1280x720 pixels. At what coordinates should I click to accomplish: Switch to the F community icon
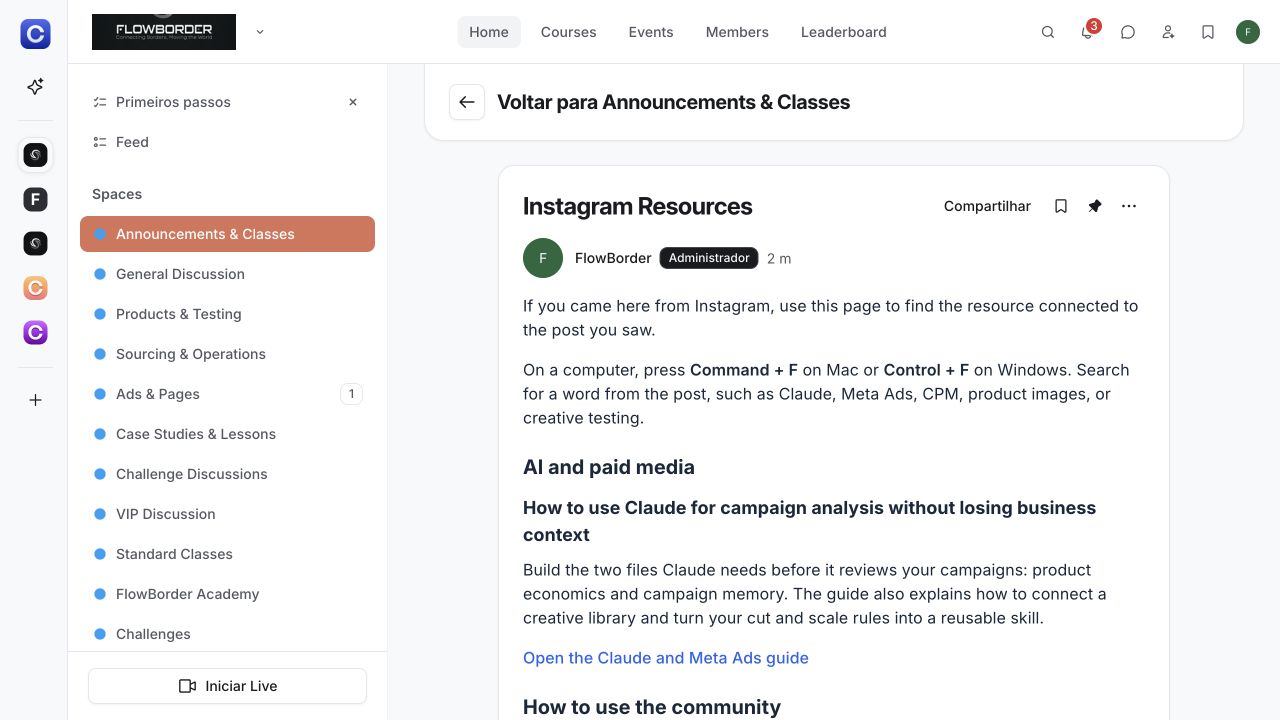[35, 199]
